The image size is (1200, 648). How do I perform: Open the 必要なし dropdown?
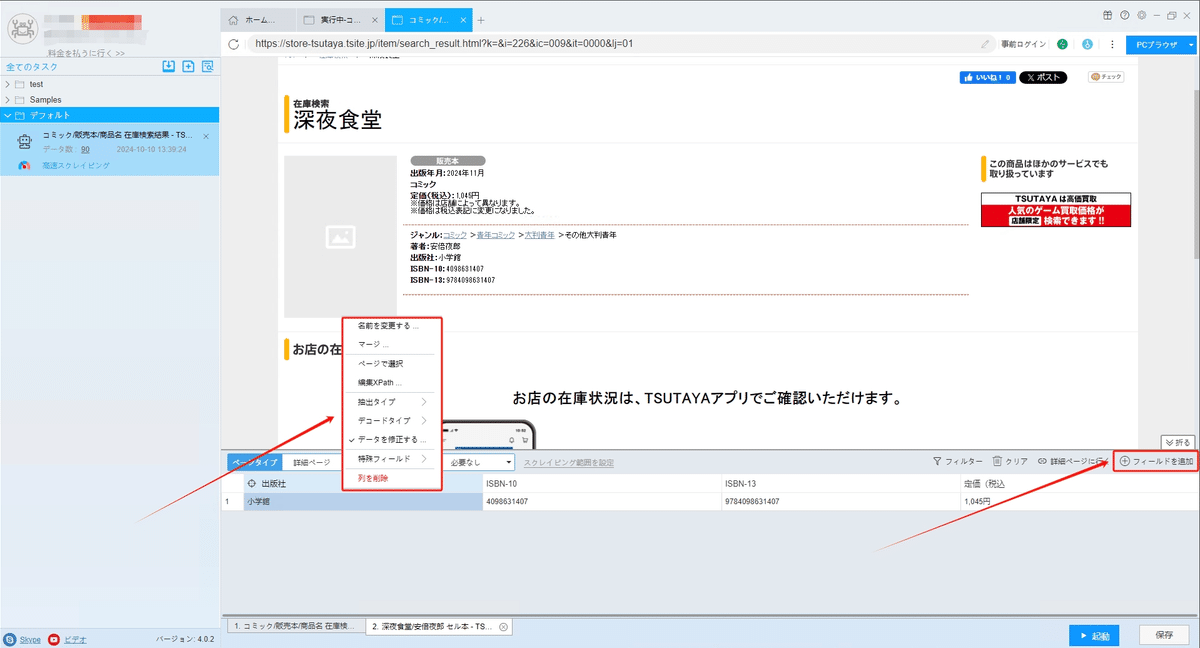[480, 463]
